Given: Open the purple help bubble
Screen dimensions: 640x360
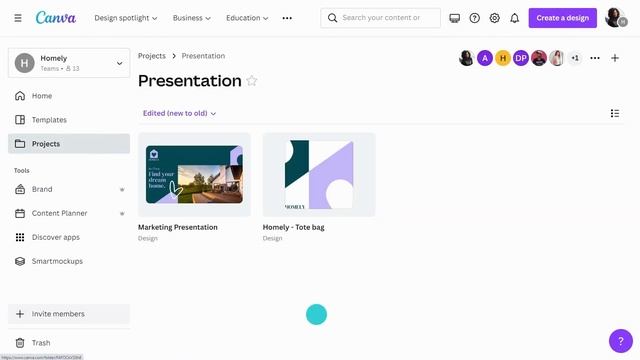Looking at the screenshot, I should (x=620, y=341).
